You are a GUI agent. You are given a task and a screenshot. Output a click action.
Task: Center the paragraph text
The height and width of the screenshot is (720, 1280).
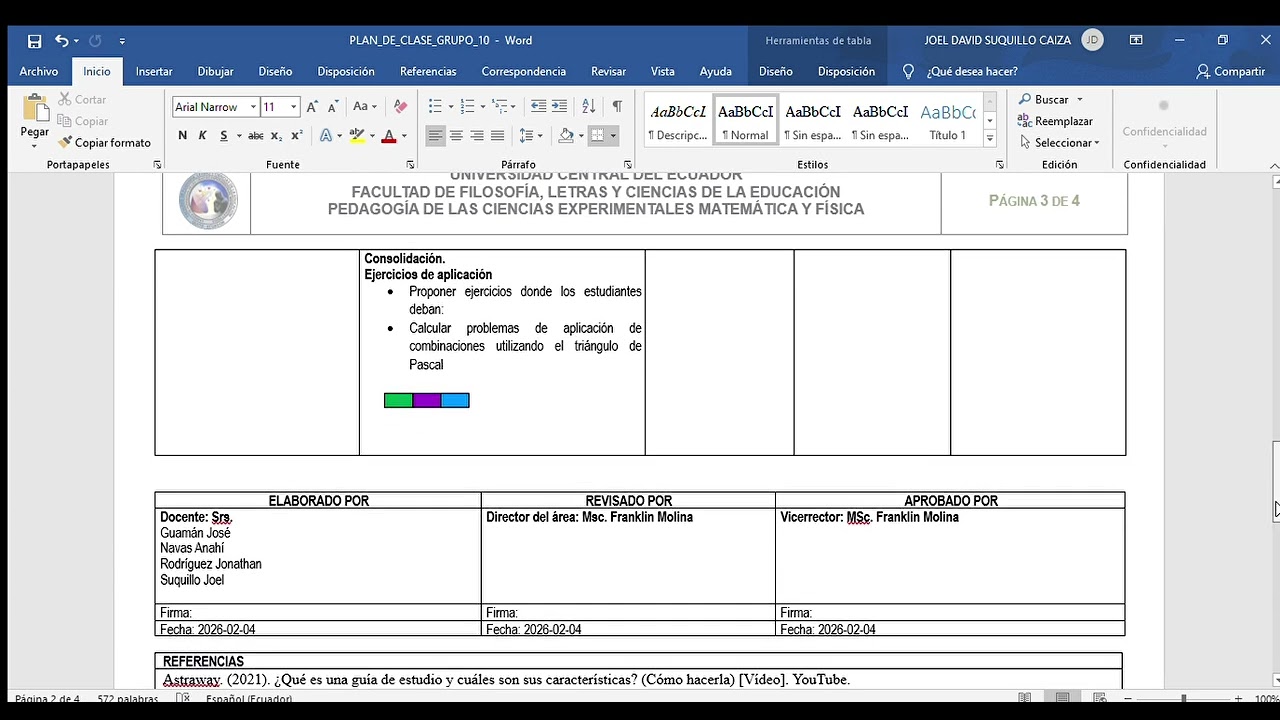click(456, 136)
